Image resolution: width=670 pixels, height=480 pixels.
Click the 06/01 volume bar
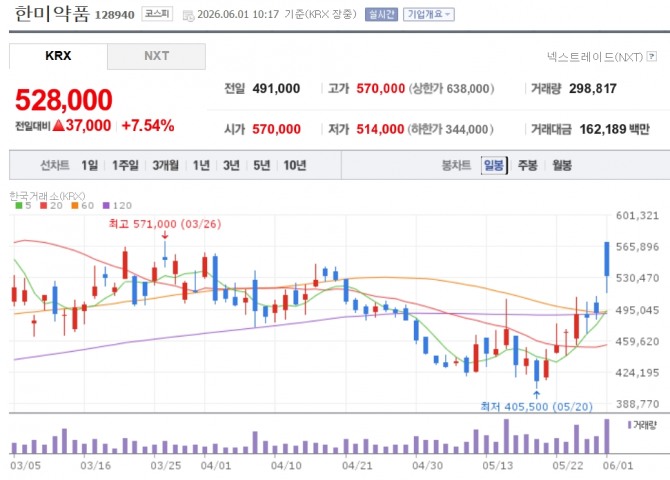607,436
